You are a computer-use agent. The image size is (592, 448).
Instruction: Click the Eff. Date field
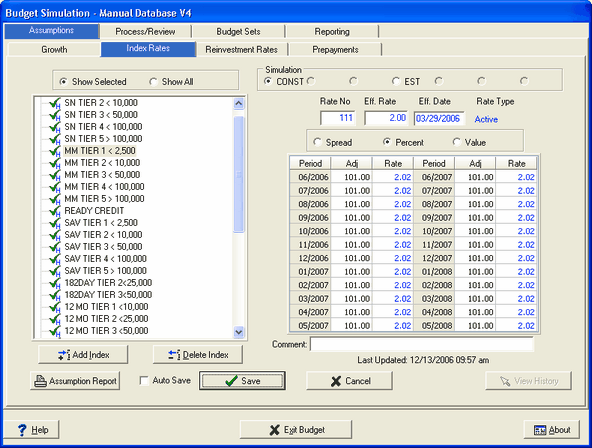click(439, 119)
